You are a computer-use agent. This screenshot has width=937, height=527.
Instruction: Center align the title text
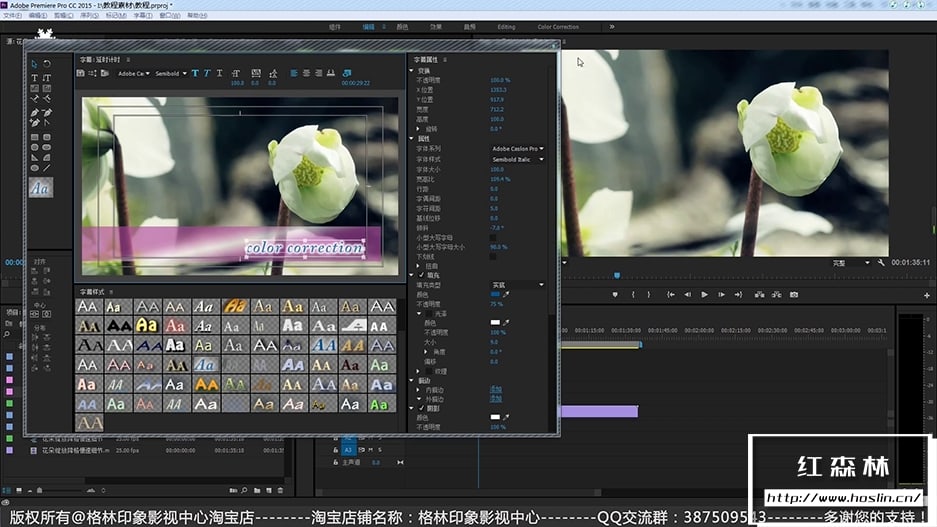pyautogui.click(x=306, y=73)
